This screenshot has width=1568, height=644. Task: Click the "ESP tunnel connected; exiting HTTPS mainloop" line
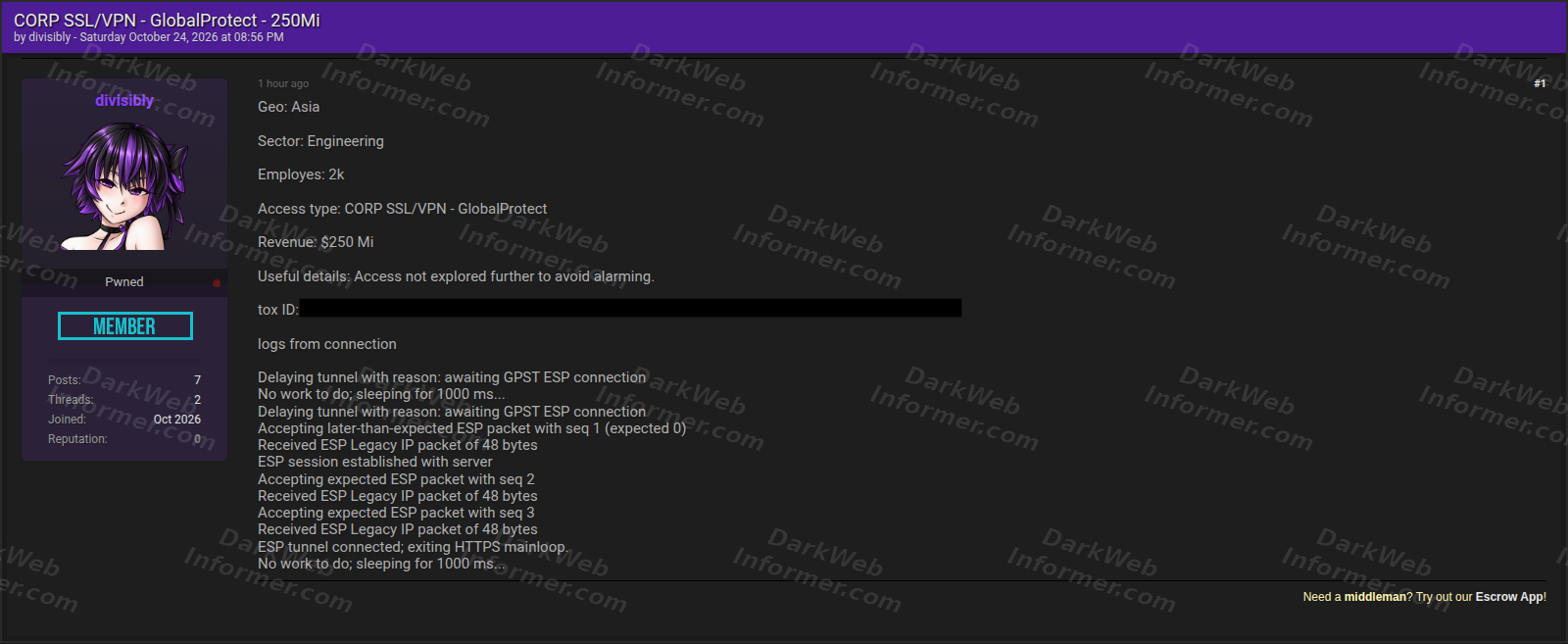tap(413, 547)
